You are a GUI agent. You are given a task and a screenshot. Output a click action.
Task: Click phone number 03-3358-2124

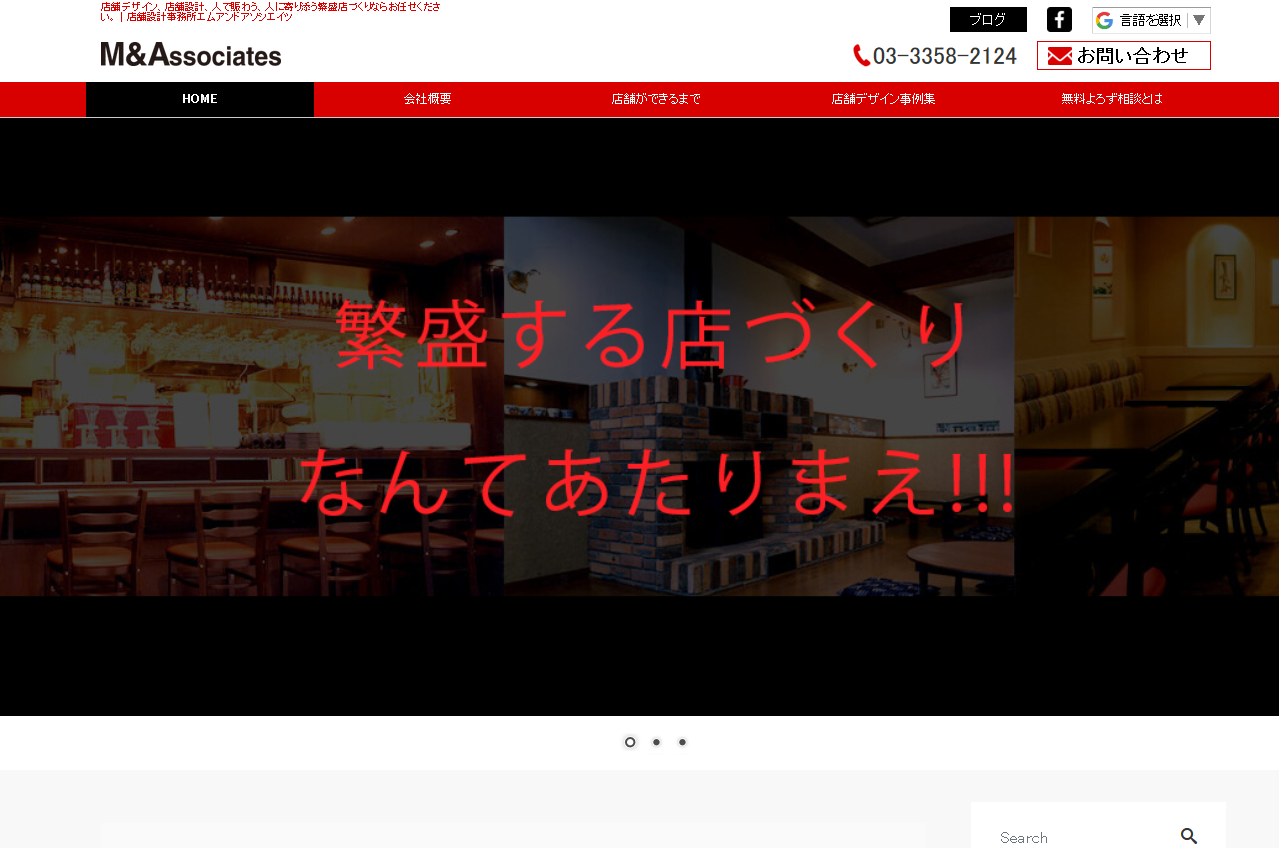(944, 56)
